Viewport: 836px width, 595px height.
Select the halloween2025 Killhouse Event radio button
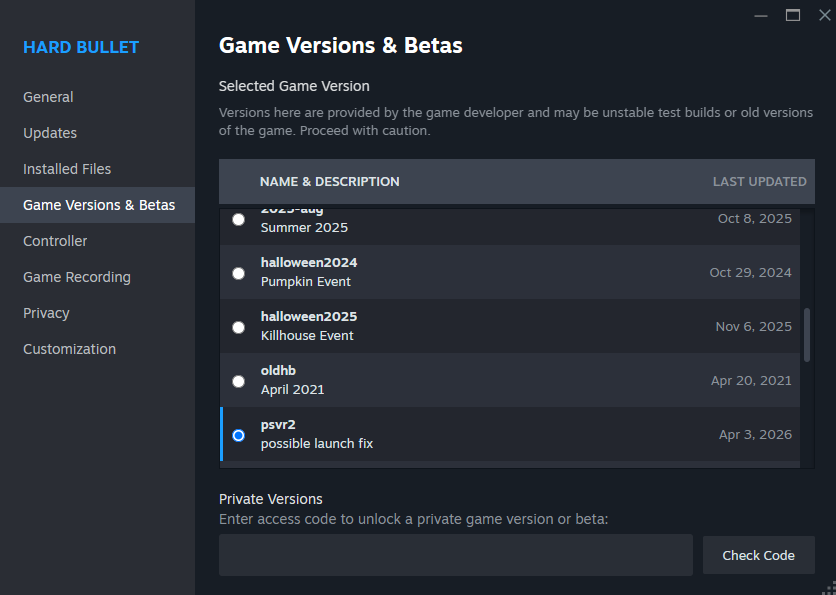(x=238, y=327)
